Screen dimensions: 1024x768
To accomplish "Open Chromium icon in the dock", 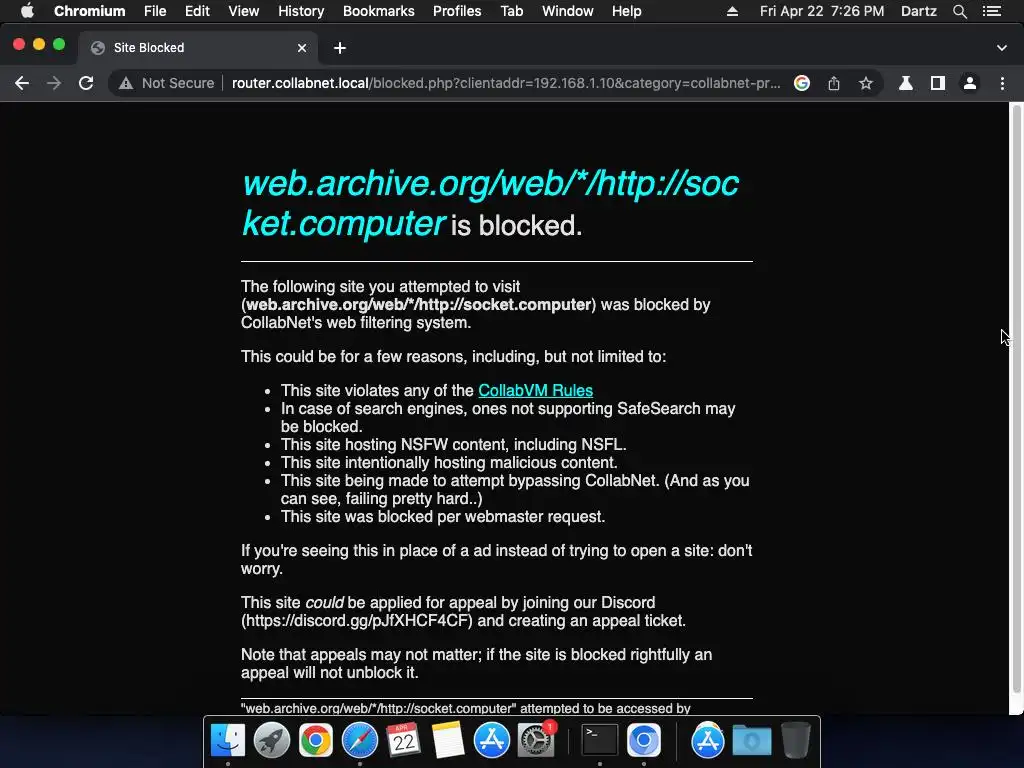I will click(x=644, y=740).
